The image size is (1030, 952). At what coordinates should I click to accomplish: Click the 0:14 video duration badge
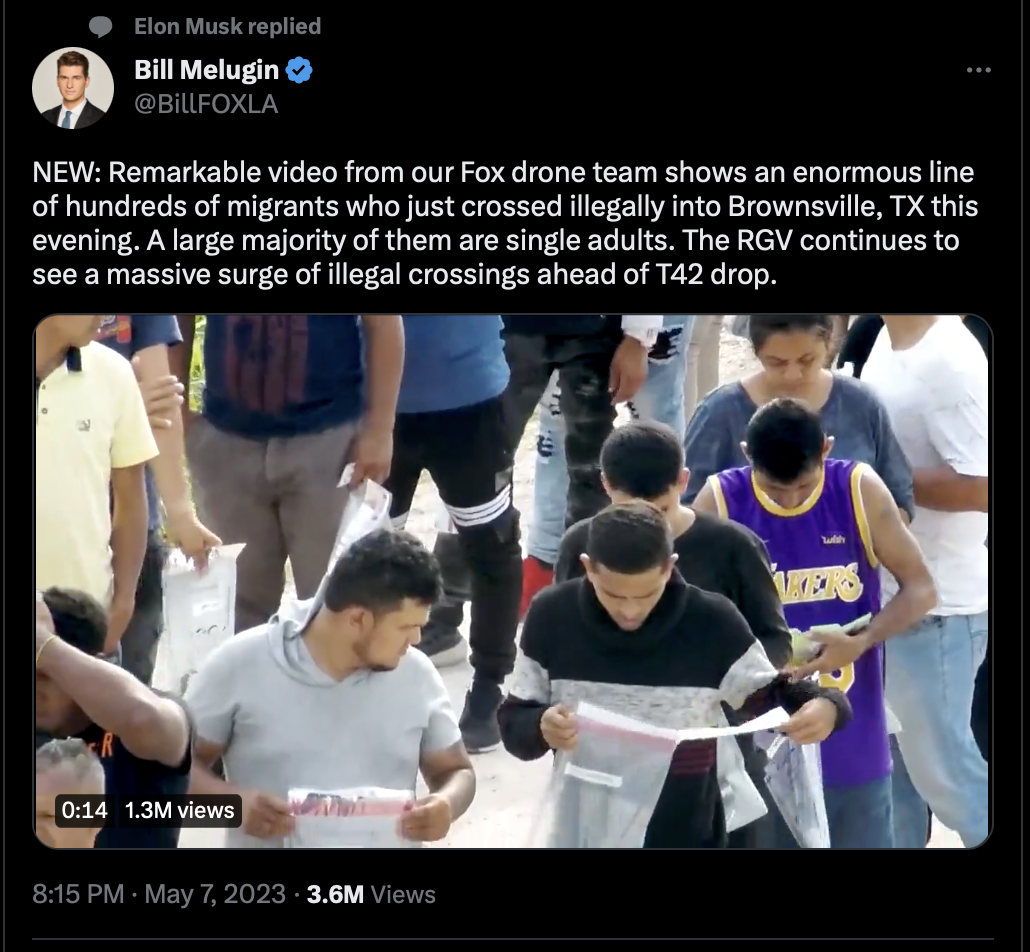click(84, 810)
